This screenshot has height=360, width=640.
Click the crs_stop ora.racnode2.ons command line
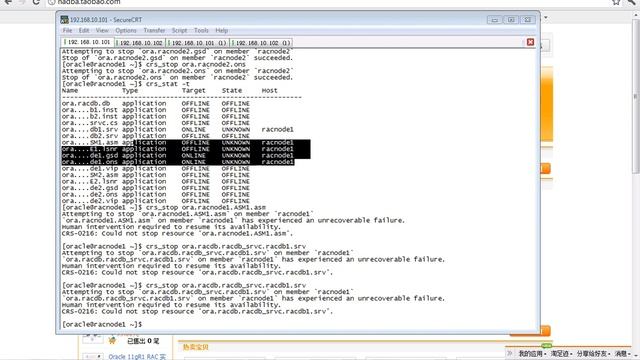point(154,64)
